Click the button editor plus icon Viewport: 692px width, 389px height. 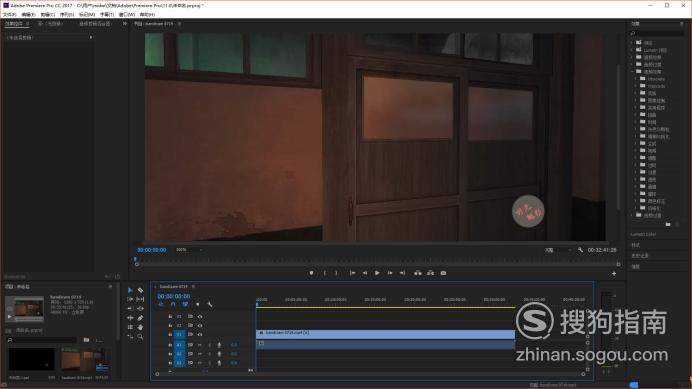(x=613, y=274)
